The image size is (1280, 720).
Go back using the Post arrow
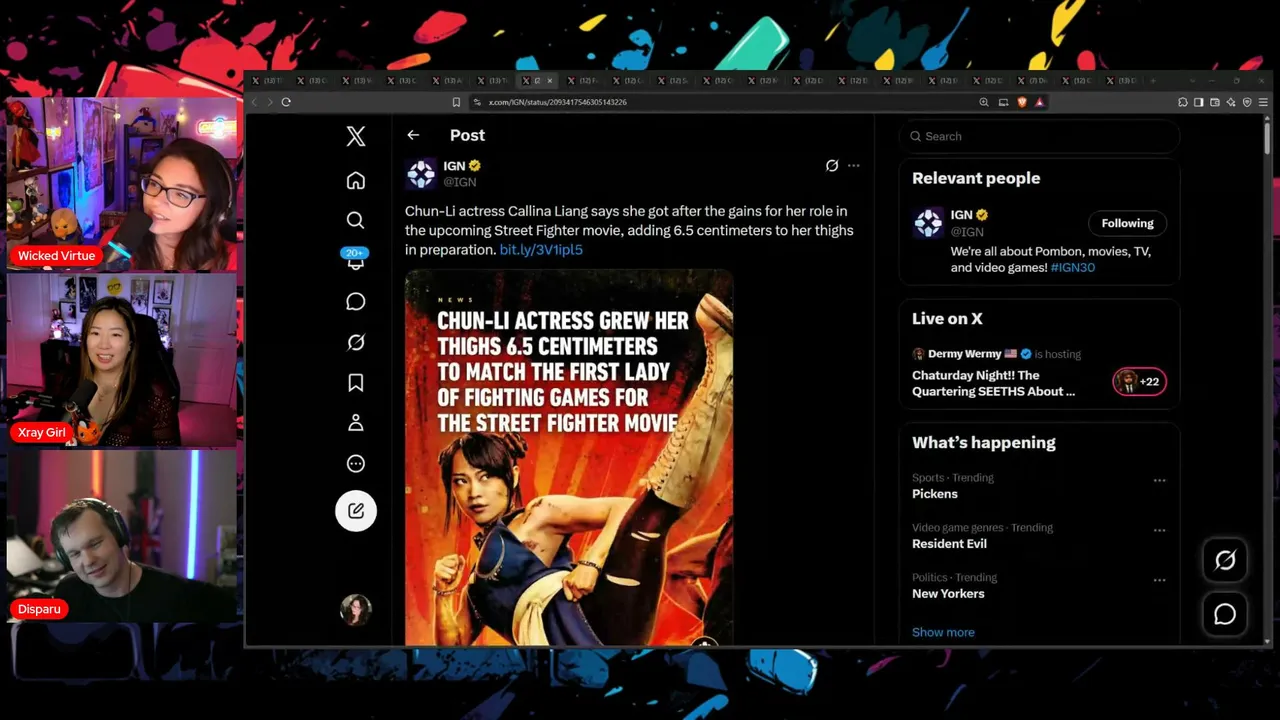413,135
